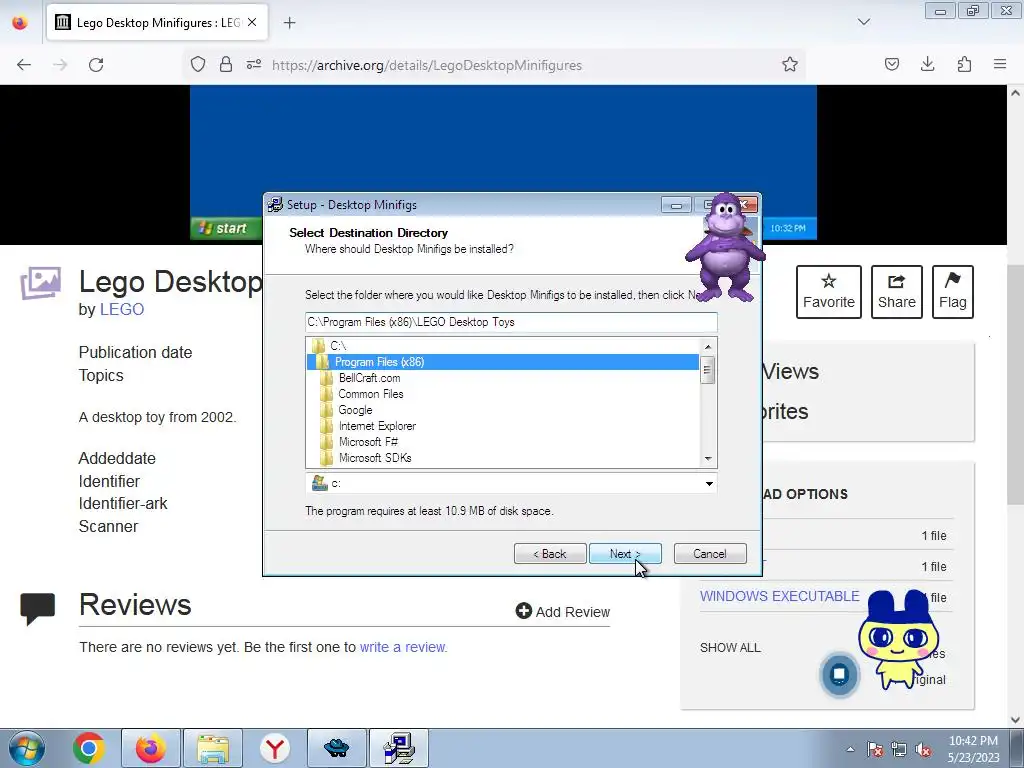Select the C:\ root folder
1024x768 pixels.
coord(338,345)
